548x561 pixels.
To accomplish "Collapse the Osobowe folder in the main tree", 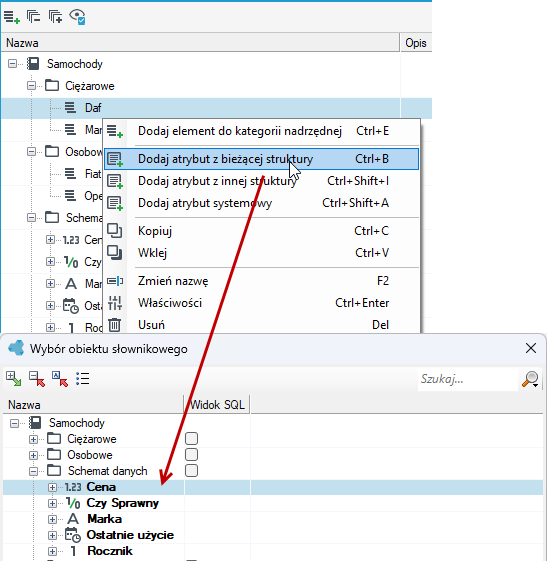I will 31,152.
